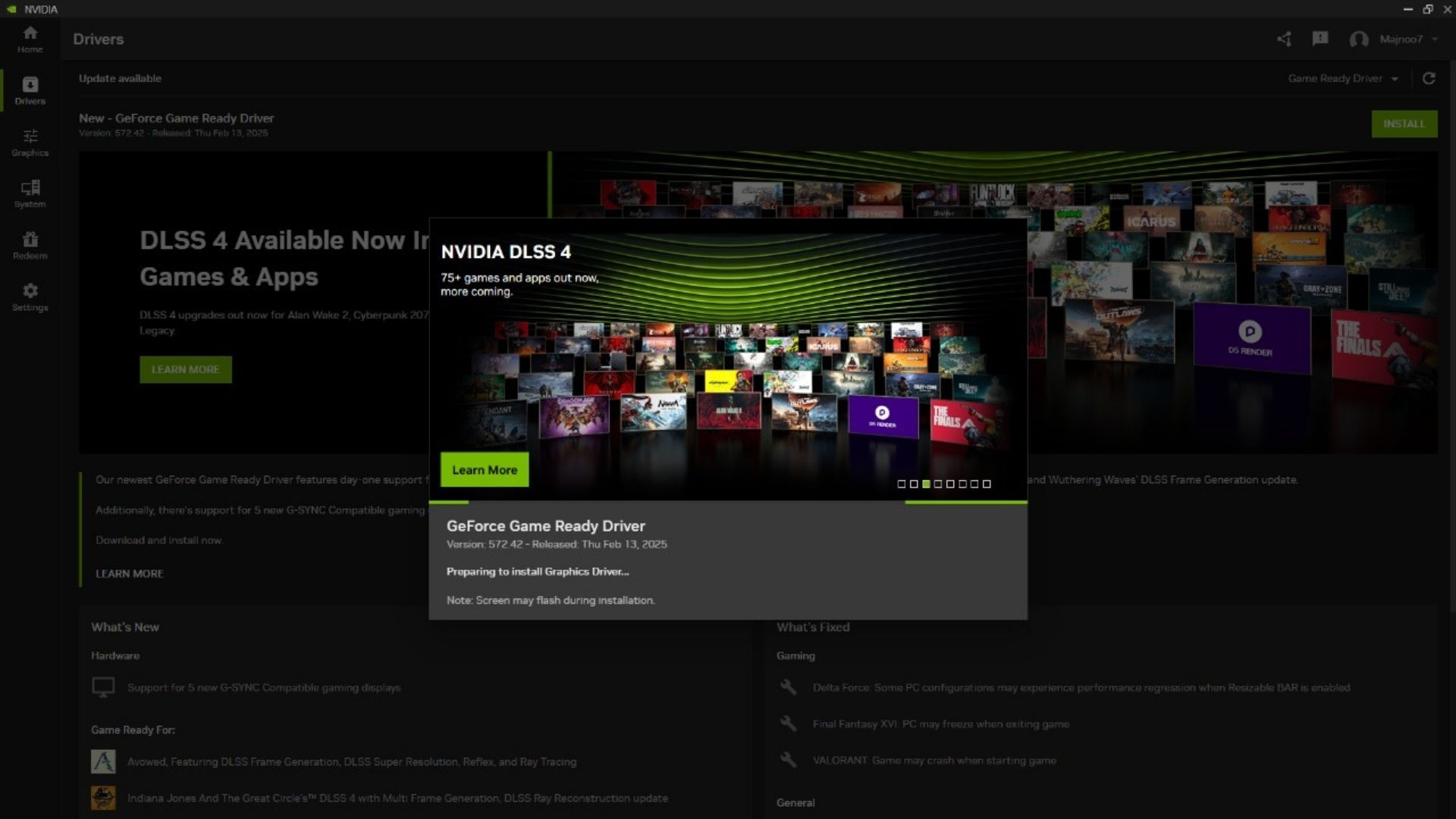The image size is (1456, 819).
Task: Open the Home page in sidebar
Action: [30, 39]
